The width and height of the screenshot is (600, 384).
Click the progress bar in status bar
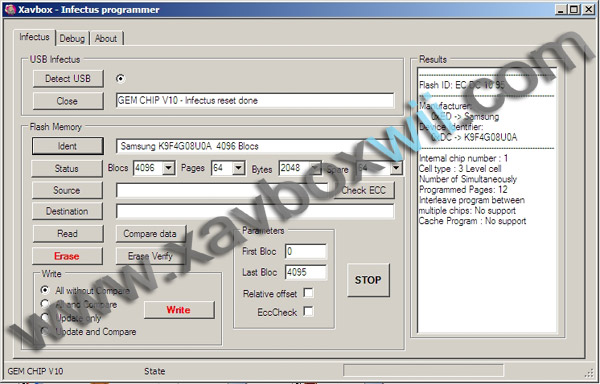pos(423,371)
